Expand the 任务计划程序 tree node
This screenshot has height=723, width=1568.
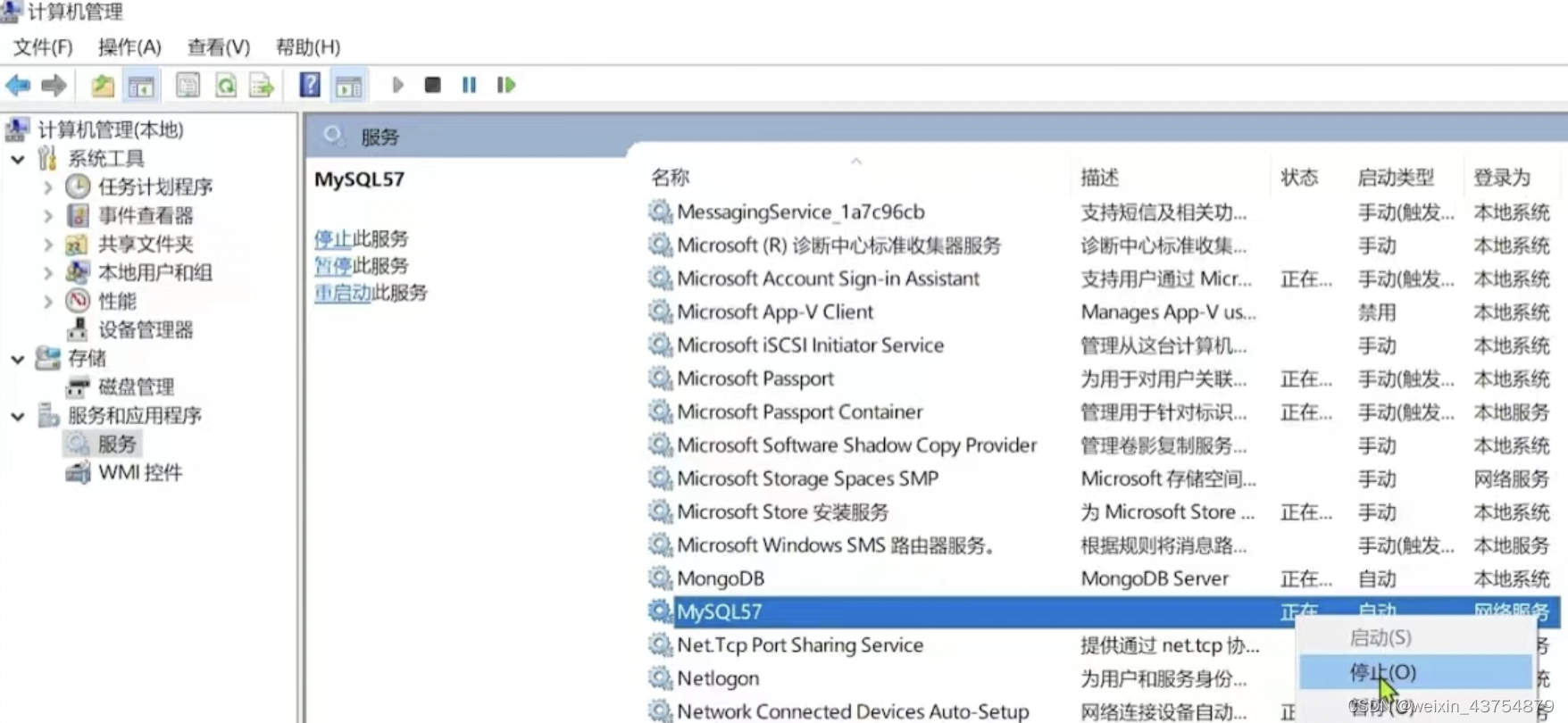[48, 187]
